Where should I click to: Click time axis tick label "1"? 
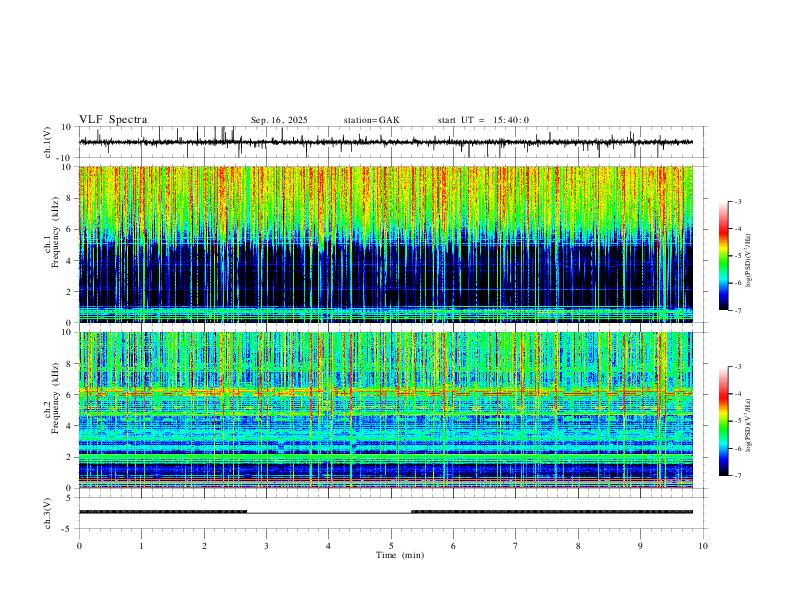[x=141, y=546]
